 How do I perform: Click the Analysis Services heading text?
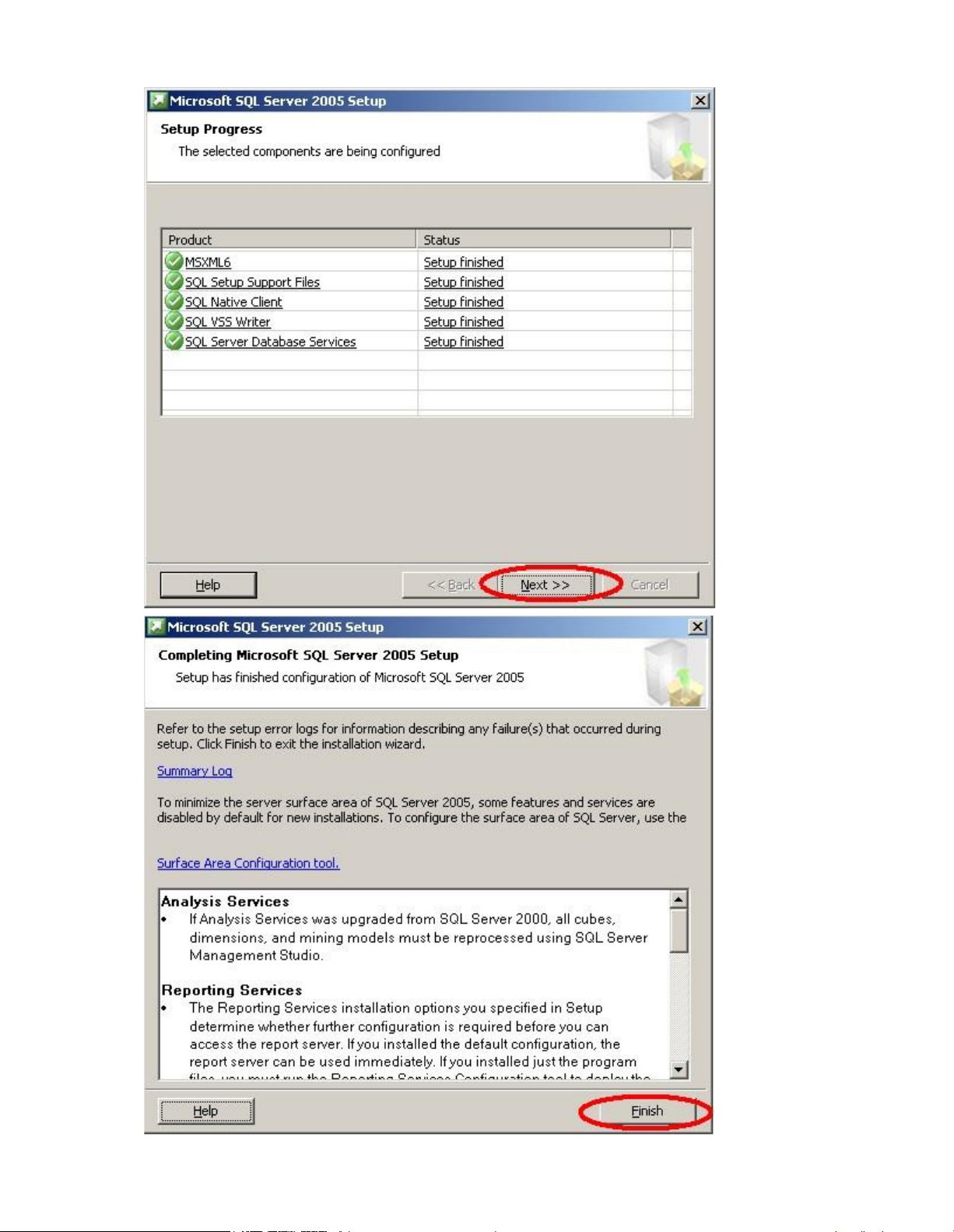click(226, 901)
